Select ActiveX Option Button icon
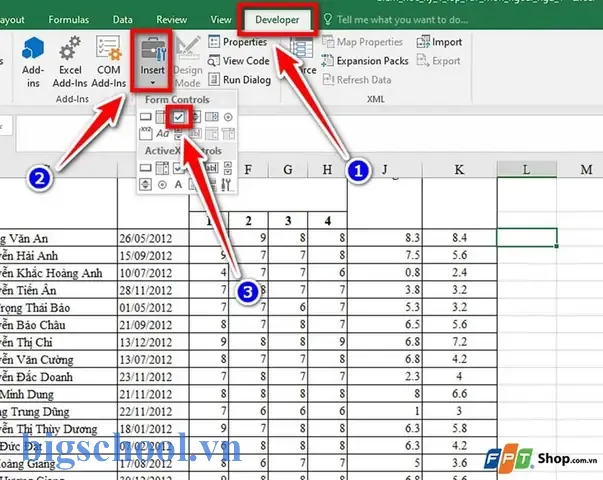Screen dimensions: 603x480 pos(162,185)
